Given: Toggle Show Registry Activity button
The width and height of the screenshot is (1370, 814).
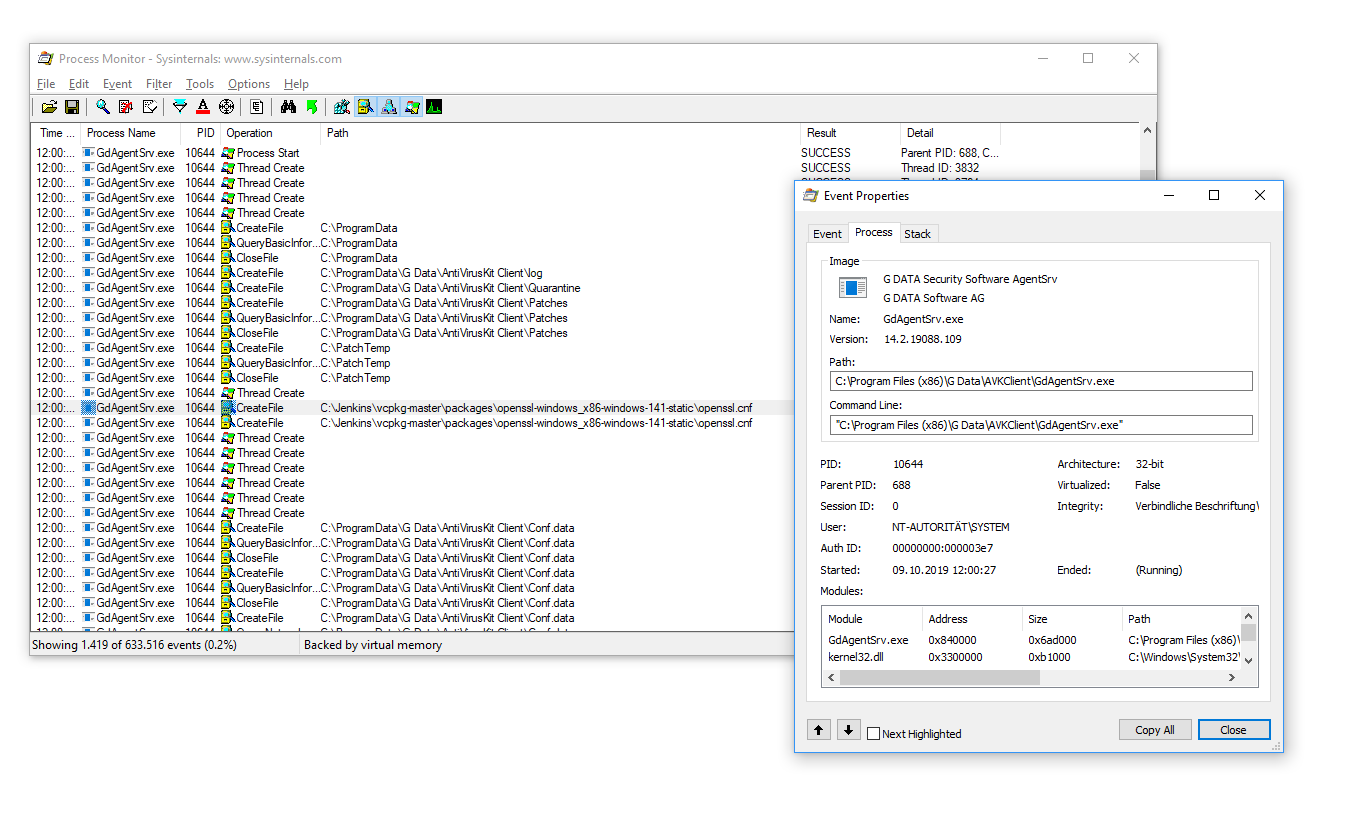Looking at the screenshot, I should pyautogui.click(x=342, y=107).
